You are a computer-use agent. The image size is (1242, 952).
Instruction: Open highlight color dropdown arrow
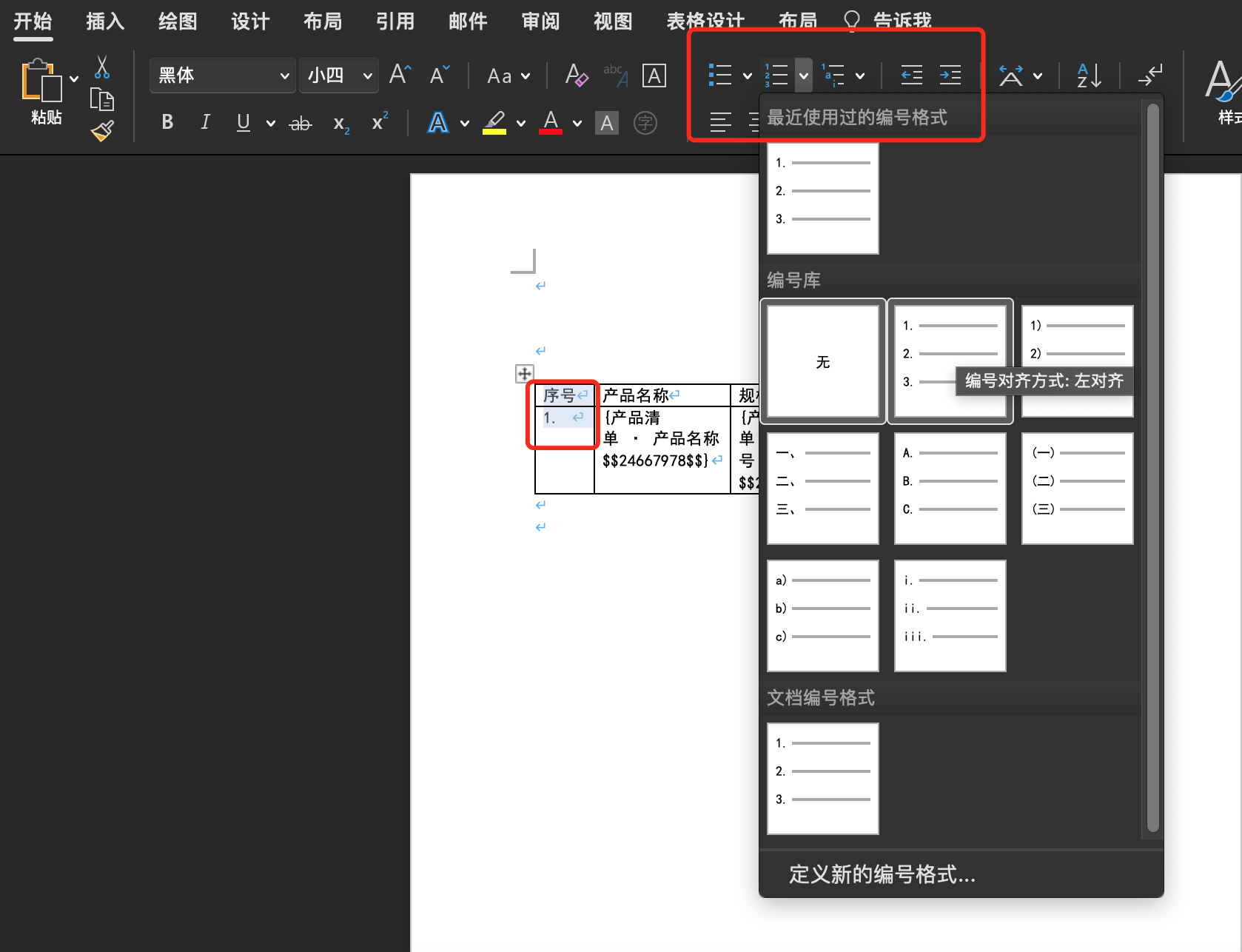click(x=521, y=124)
